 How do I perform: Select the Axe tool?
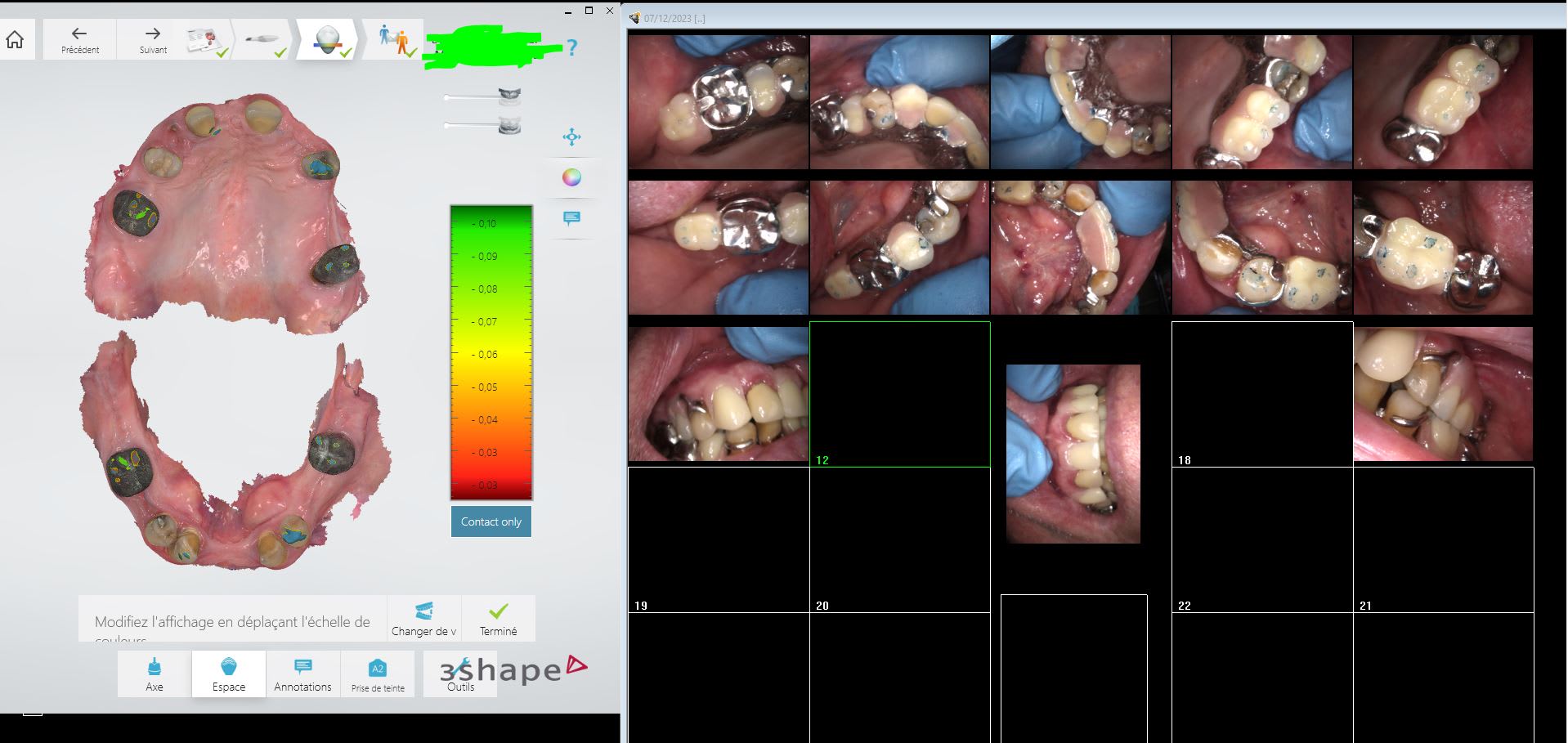pos(155,674)
